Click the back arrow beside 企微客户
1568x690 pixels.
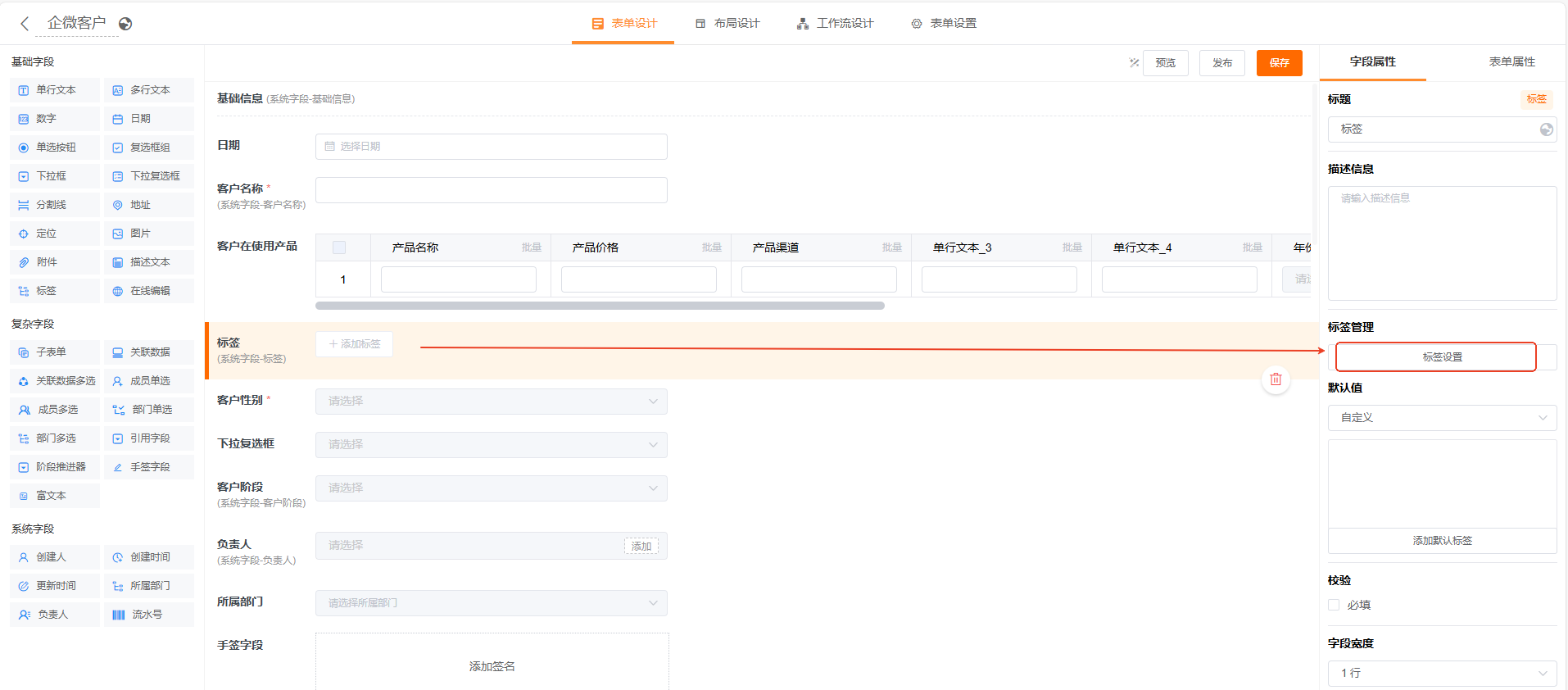(x=25, y=24)
